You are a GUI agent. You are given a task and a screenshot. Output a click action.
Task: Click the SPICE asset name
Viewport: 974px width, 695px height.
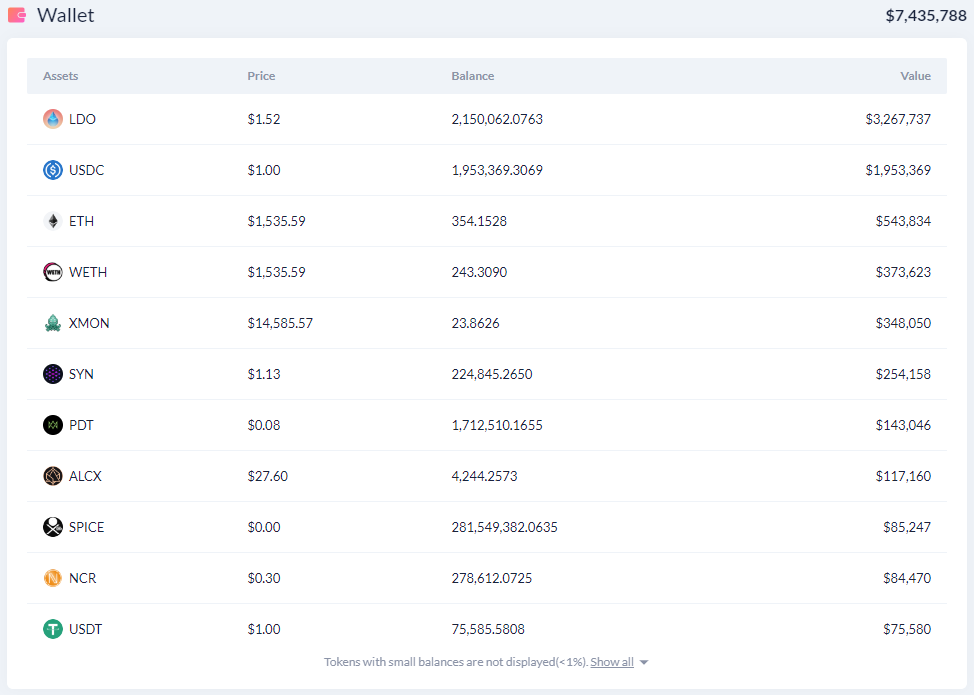click(x=86, y=527)
